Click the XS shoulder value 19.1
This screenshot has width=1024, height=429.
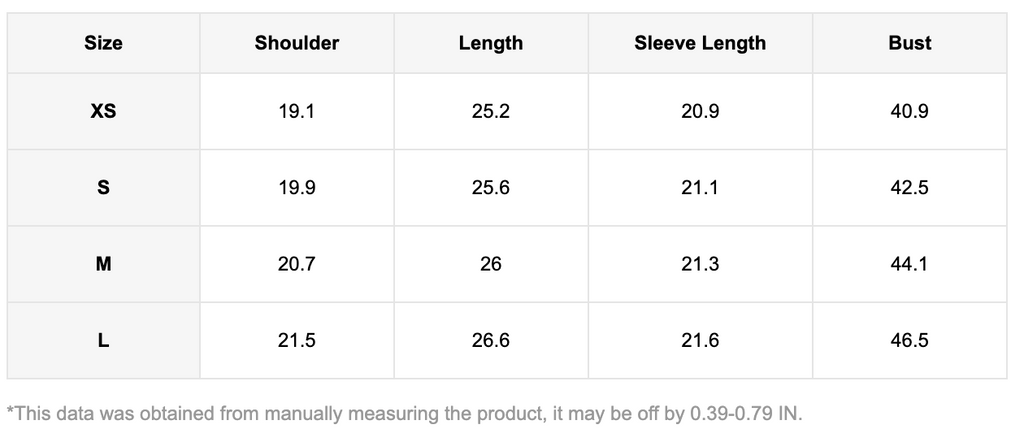297,111
